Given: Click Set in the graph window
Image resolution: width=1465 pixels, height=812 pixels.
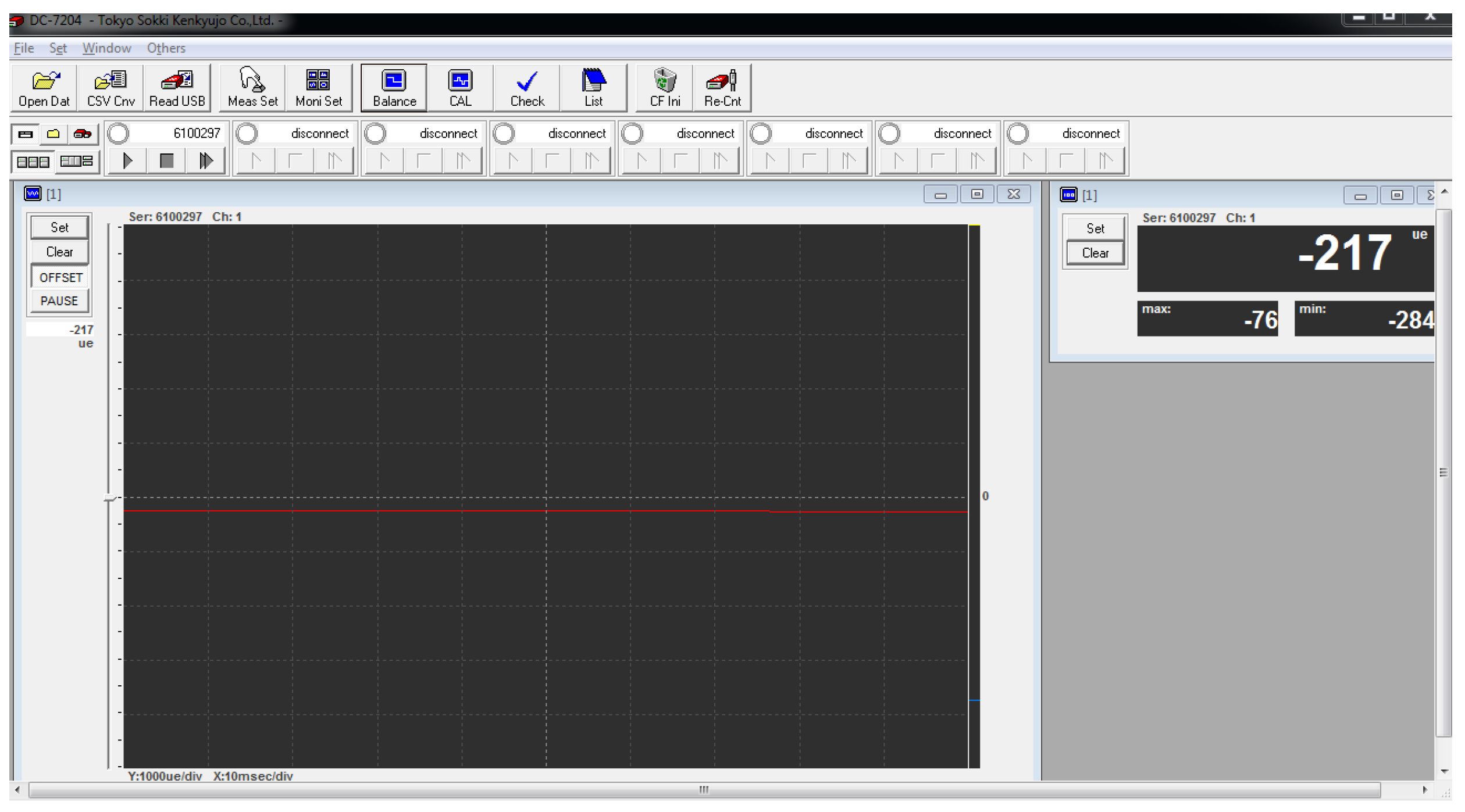Looking at the screenshot, I should (59, 227).
